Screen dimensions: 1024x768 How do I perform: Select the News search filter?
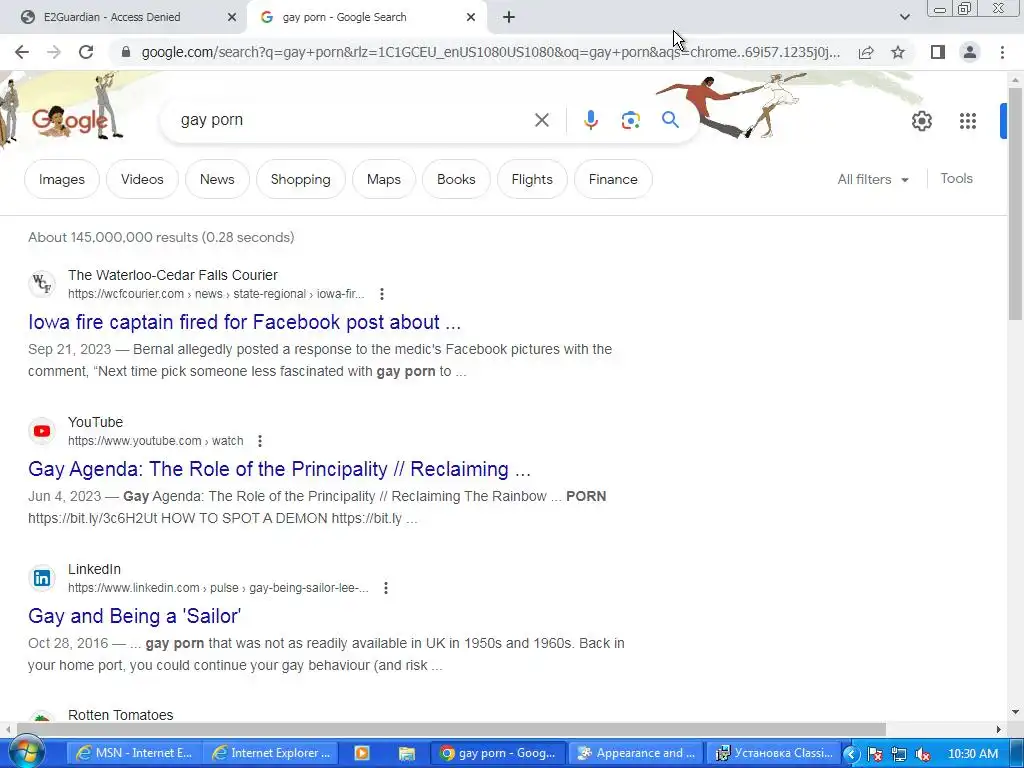click(x=217, y=179)
